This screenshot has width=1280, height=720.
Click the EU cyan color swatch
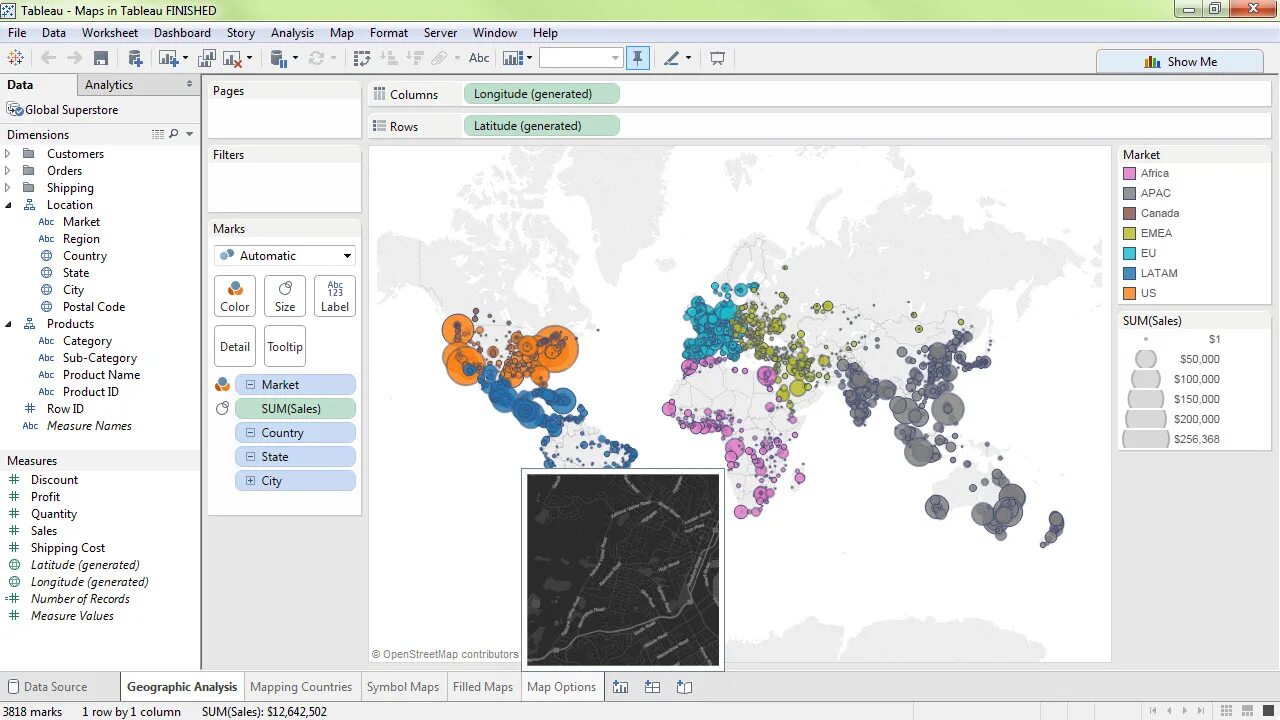pyautogui.click(x=1129, y=253)
